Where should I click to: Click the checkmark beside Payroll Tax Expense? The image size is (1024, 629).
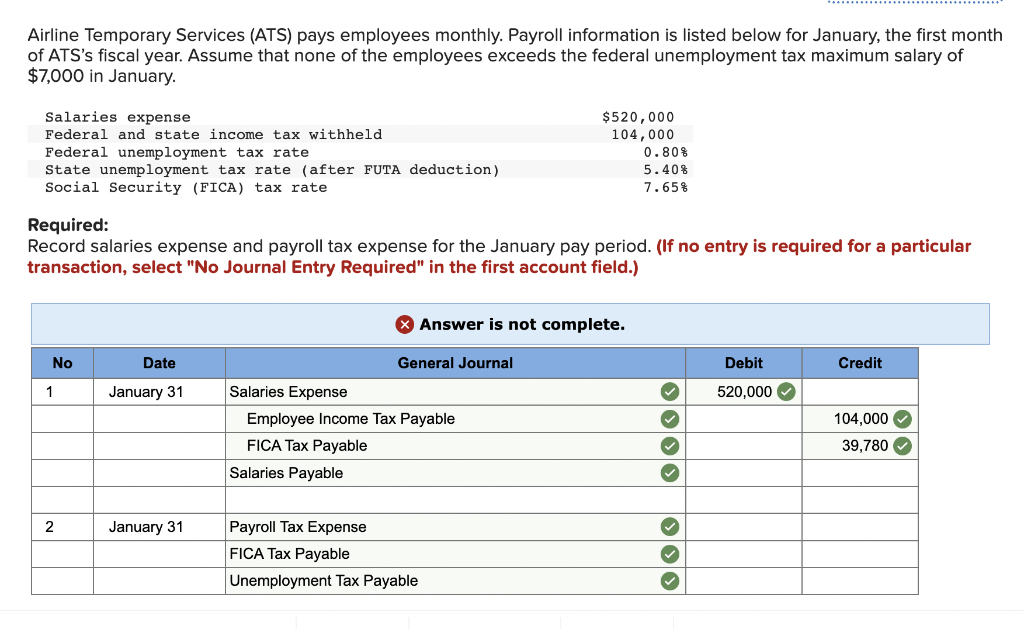670,527
